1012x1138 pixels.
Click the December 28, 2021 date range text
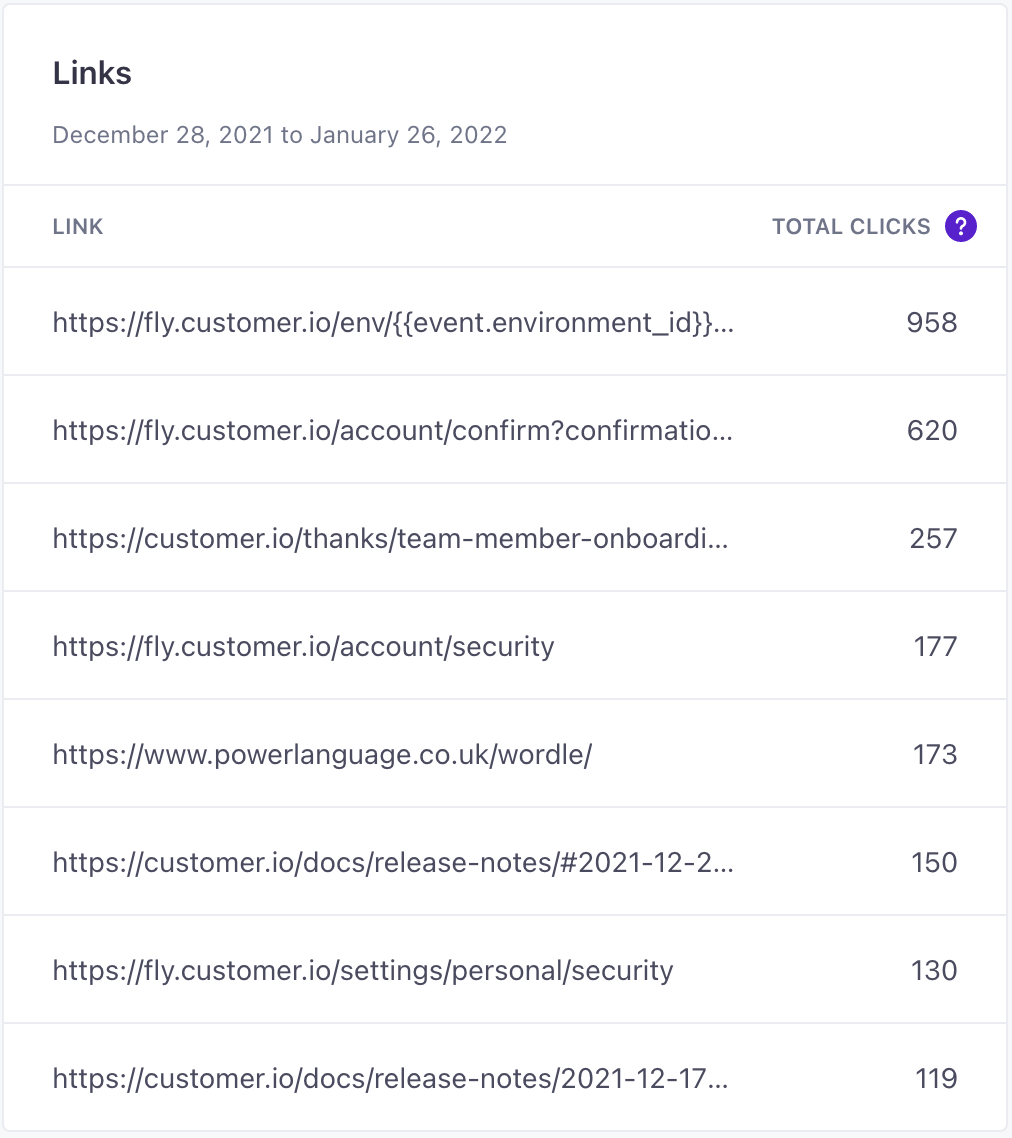pyautogui.click(x=279, y=135)
